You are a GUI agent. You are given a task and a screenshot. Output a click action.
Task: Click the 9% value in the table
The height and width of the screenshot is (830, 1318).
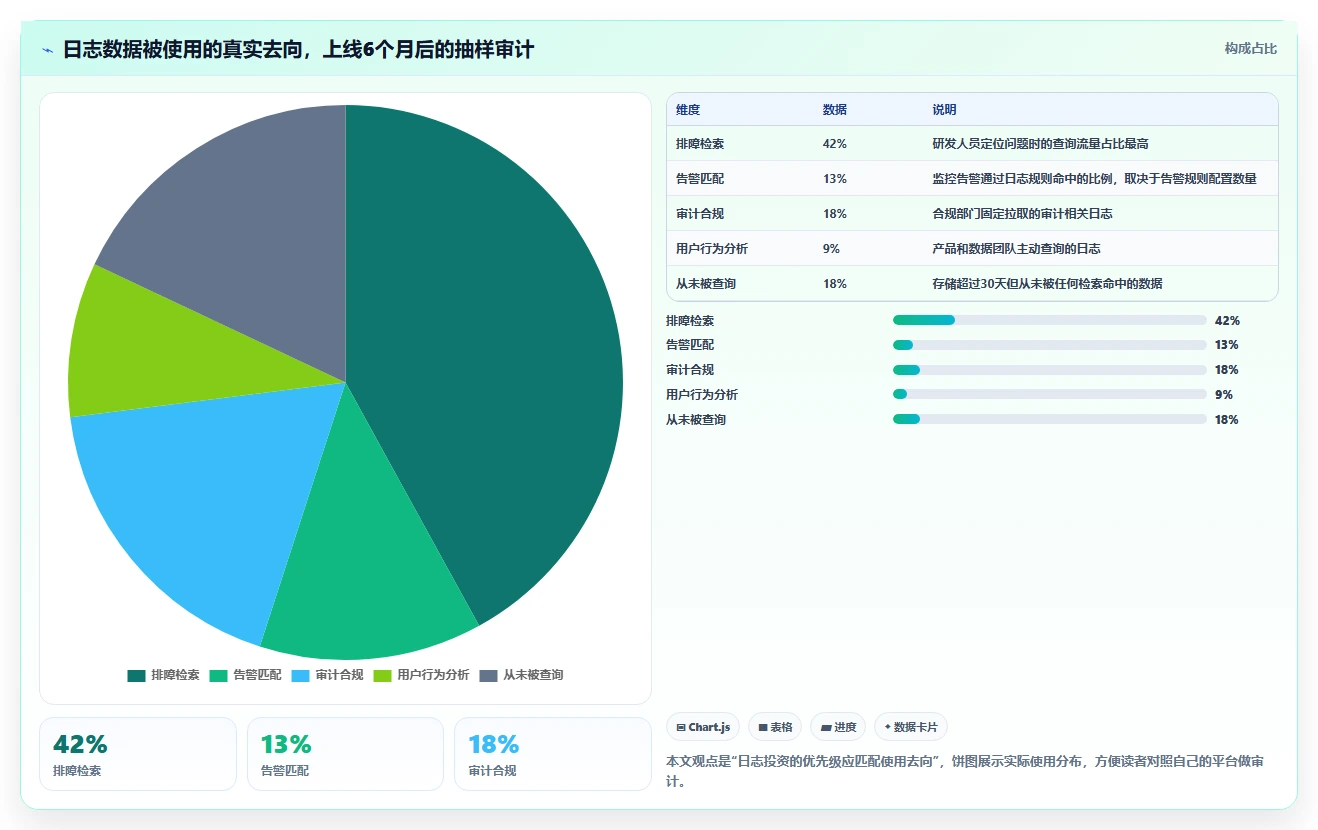tap(831, 249)
